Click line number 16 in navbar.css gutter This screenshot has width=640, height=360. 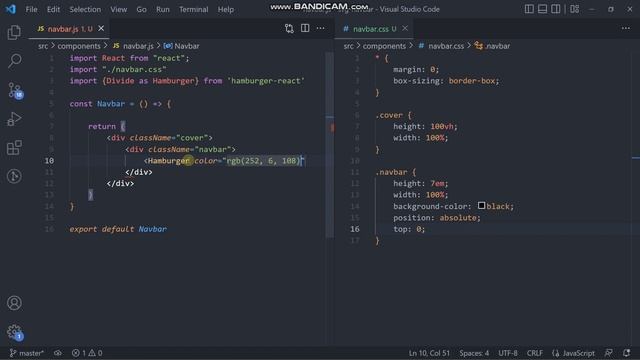(355, 229)
